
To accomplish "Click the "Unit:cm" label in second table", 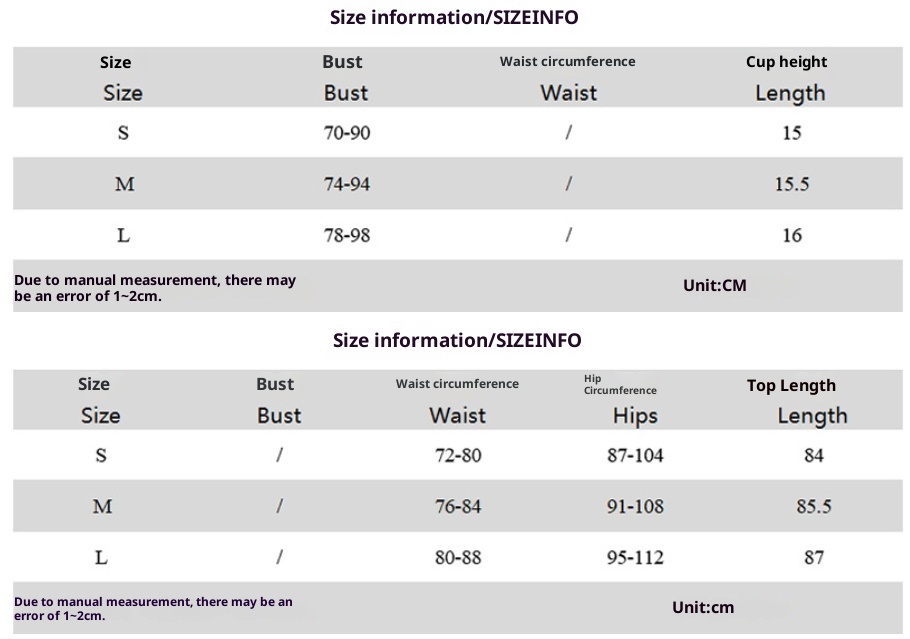I will (703, 607).
